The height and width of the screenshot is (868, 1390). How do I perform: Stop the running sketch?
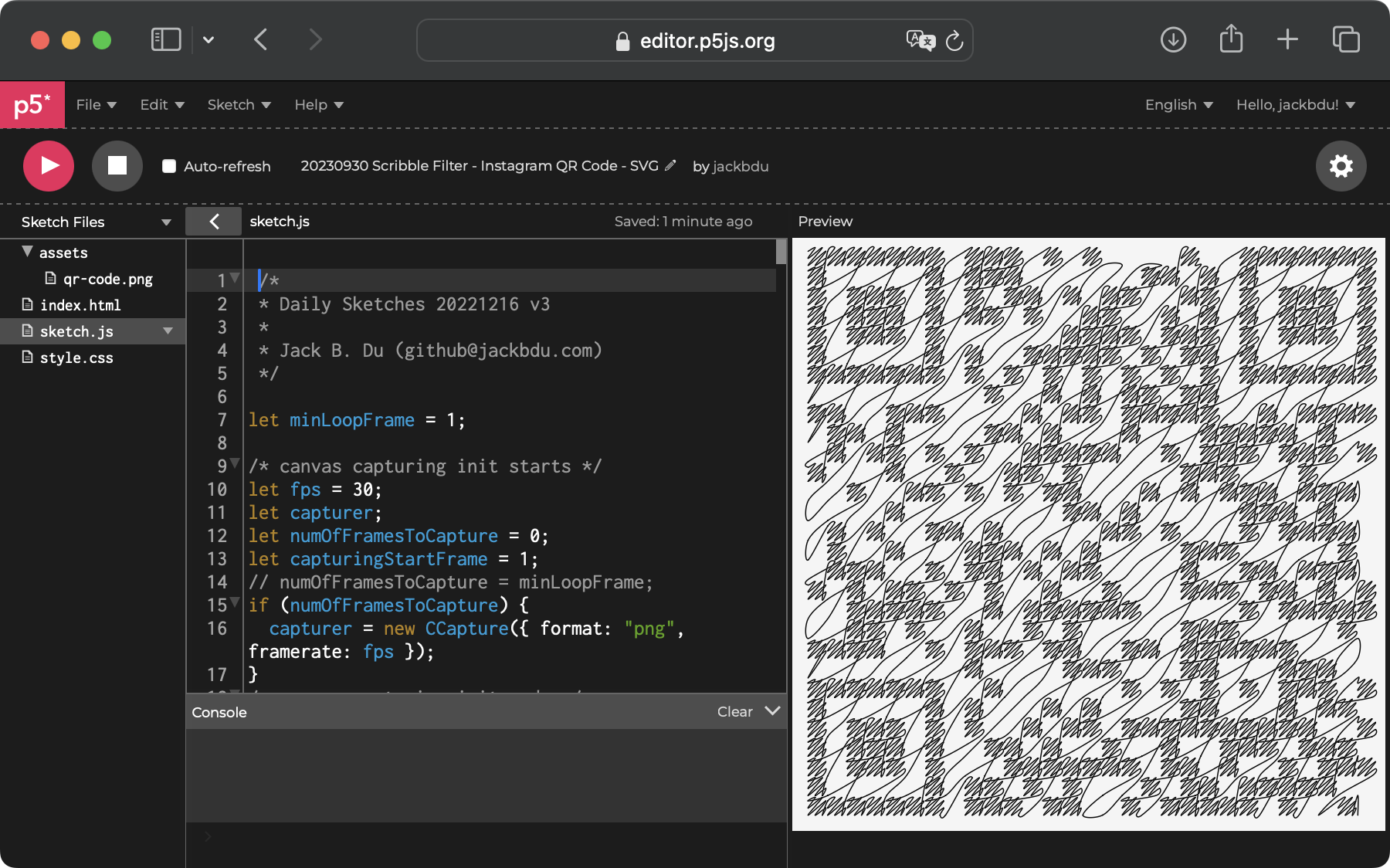tap(117, 166)
